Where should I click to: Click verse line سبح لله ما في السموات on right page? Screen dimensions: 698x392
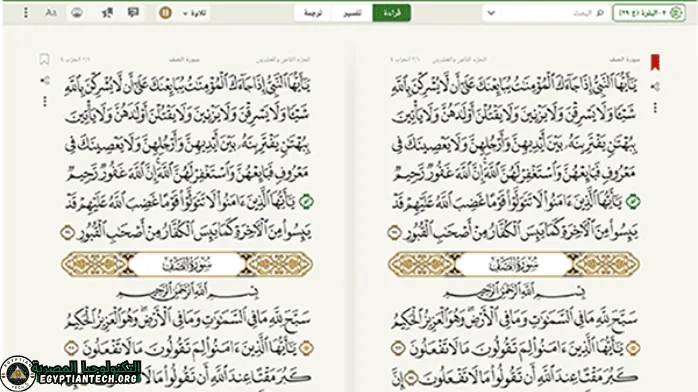[x=514, y=319]
